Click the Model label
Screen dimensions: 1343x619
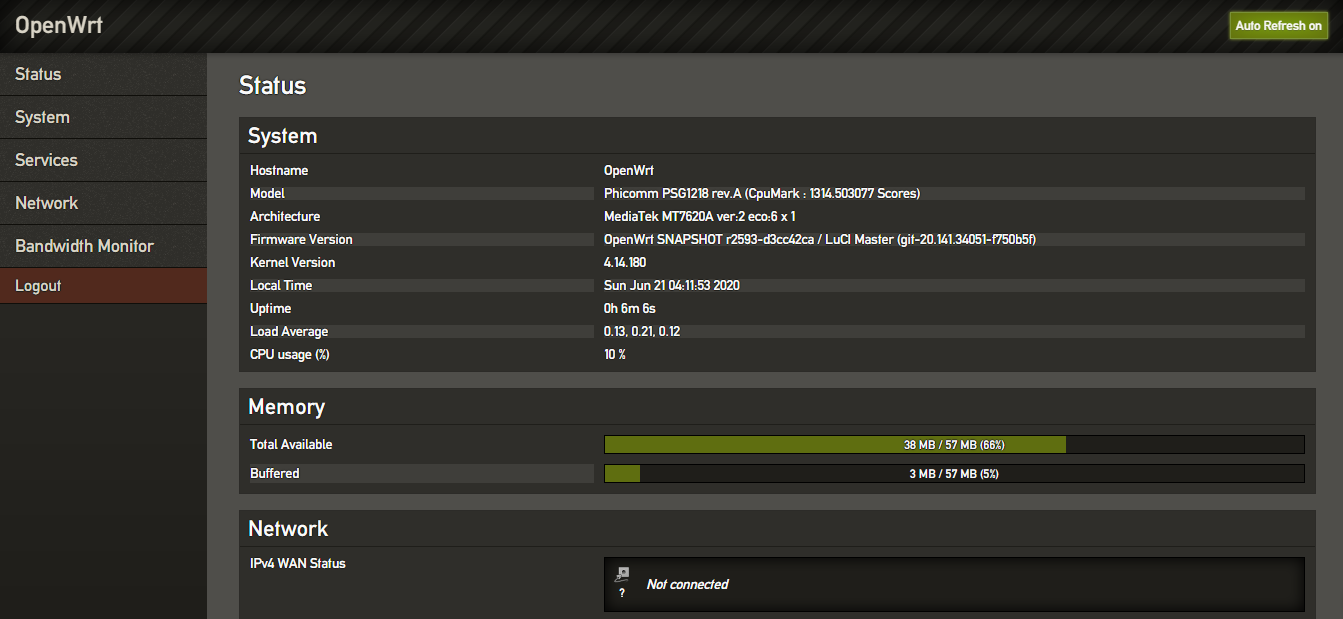[267, 193]
